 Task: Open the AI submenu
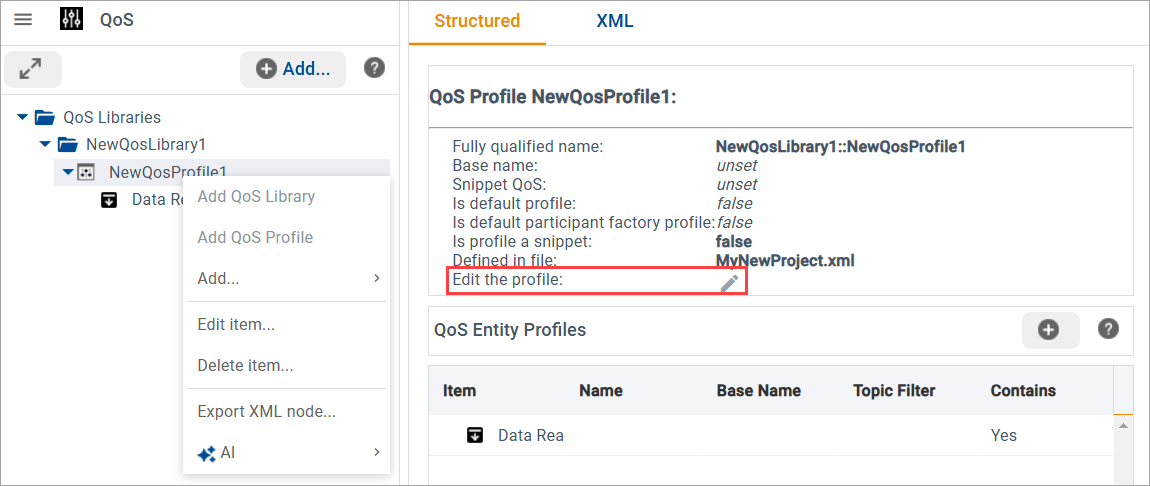pyautogui.click(x=286, y=453)
